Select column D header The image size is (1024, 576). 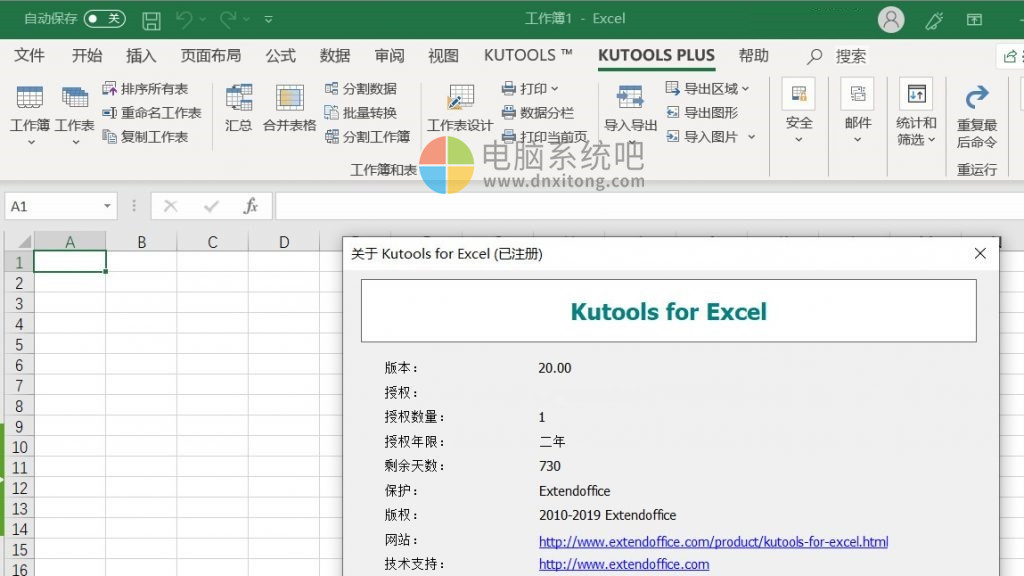point(283,242)
